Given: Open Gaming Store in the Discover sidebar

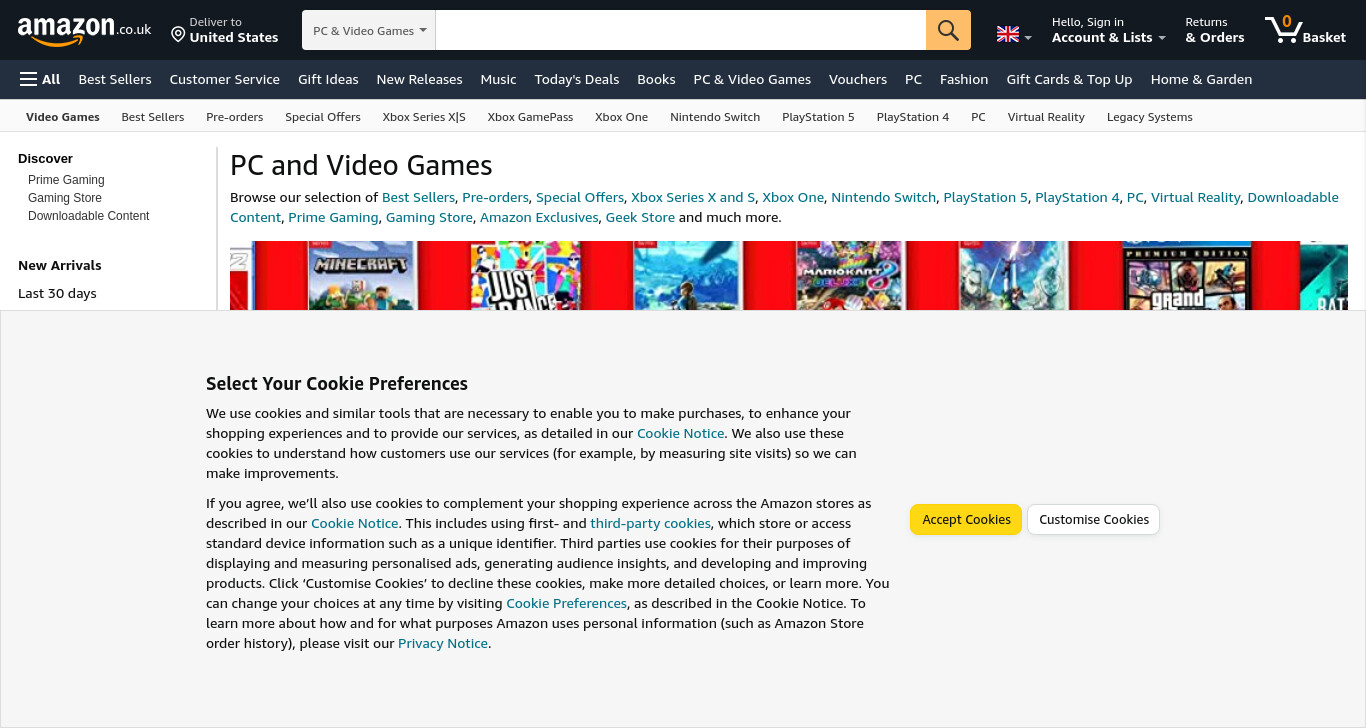Looking at the screenshot, I should coord(65,198).
